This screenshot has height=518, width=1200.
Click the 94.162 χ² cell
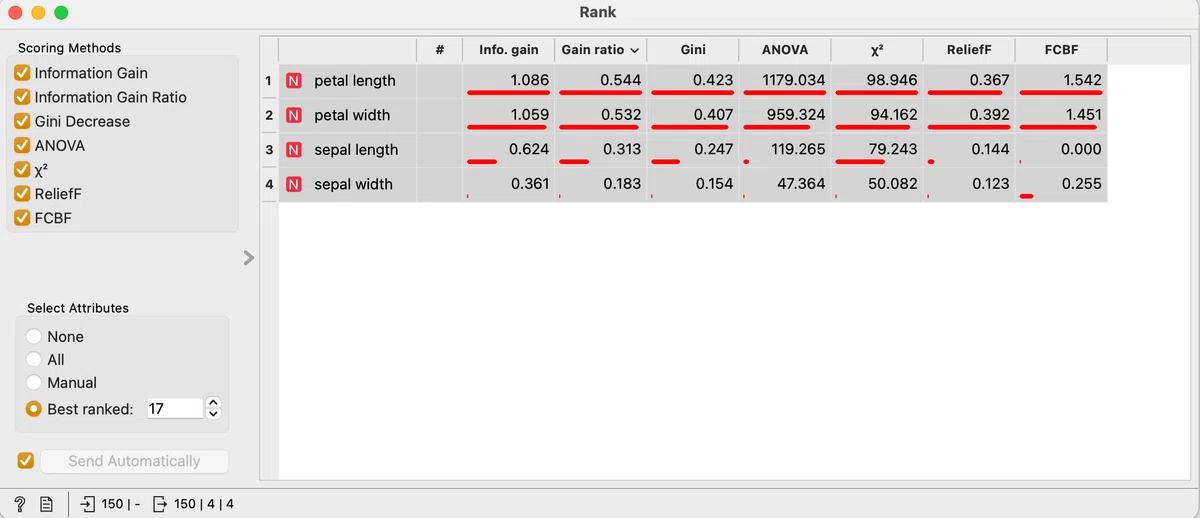877,115
